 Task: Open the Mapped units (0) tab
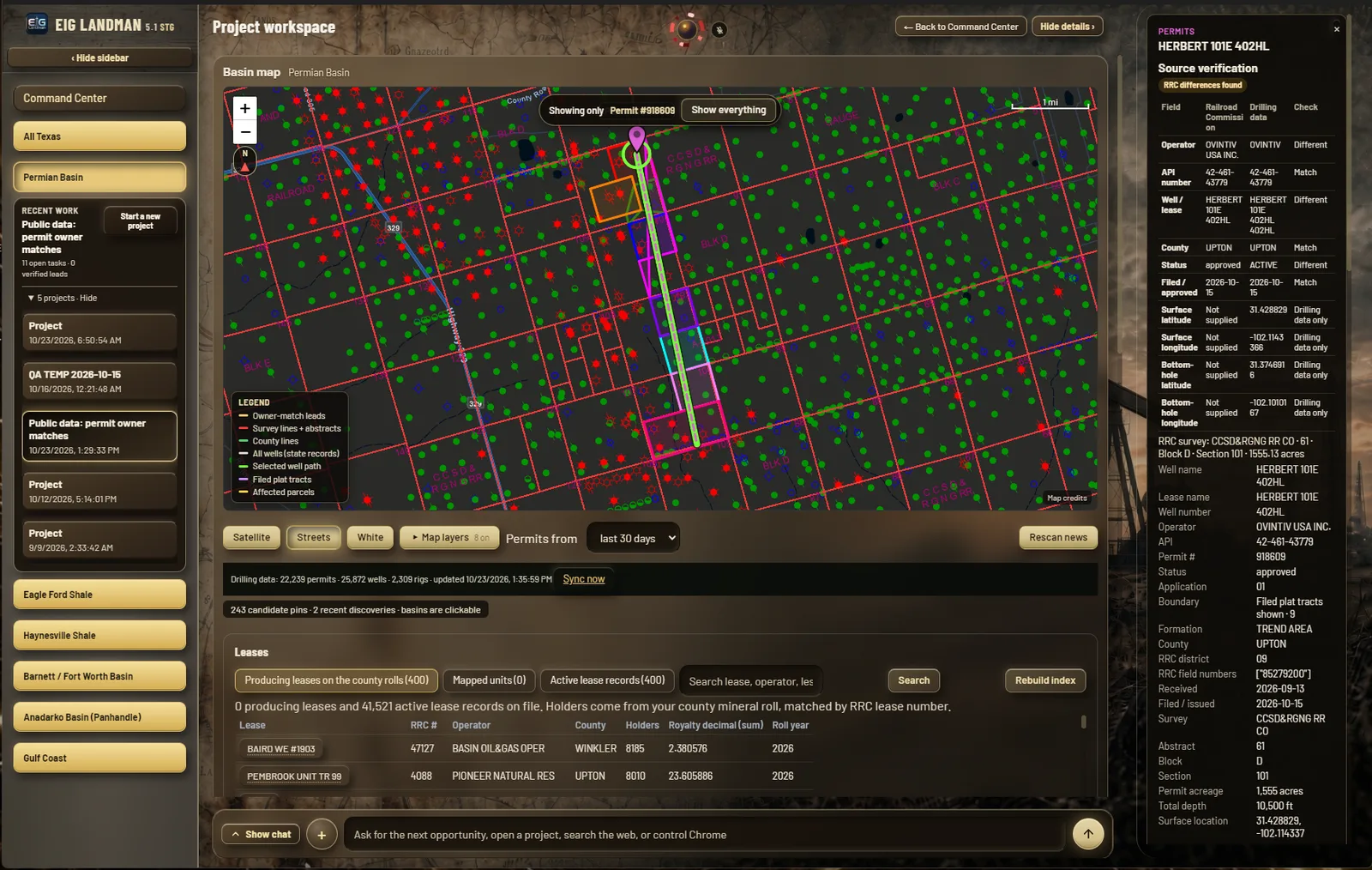489,680
